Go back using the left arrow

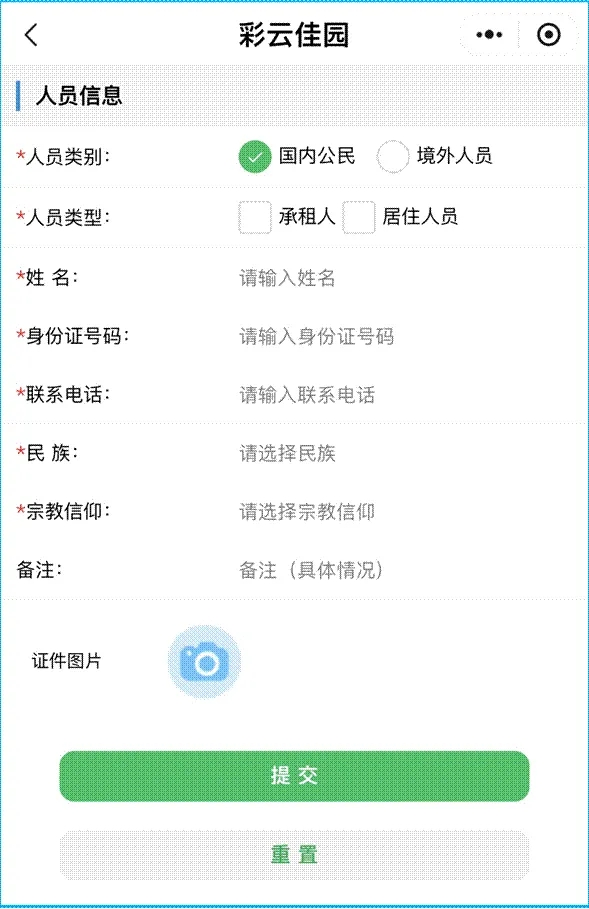click(31, 35)
